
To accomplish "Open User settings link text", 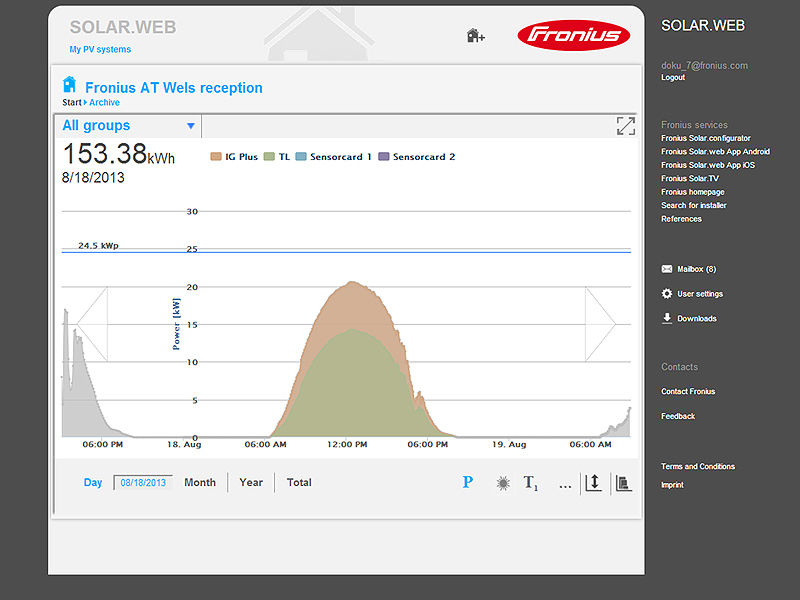I will 700,294.
